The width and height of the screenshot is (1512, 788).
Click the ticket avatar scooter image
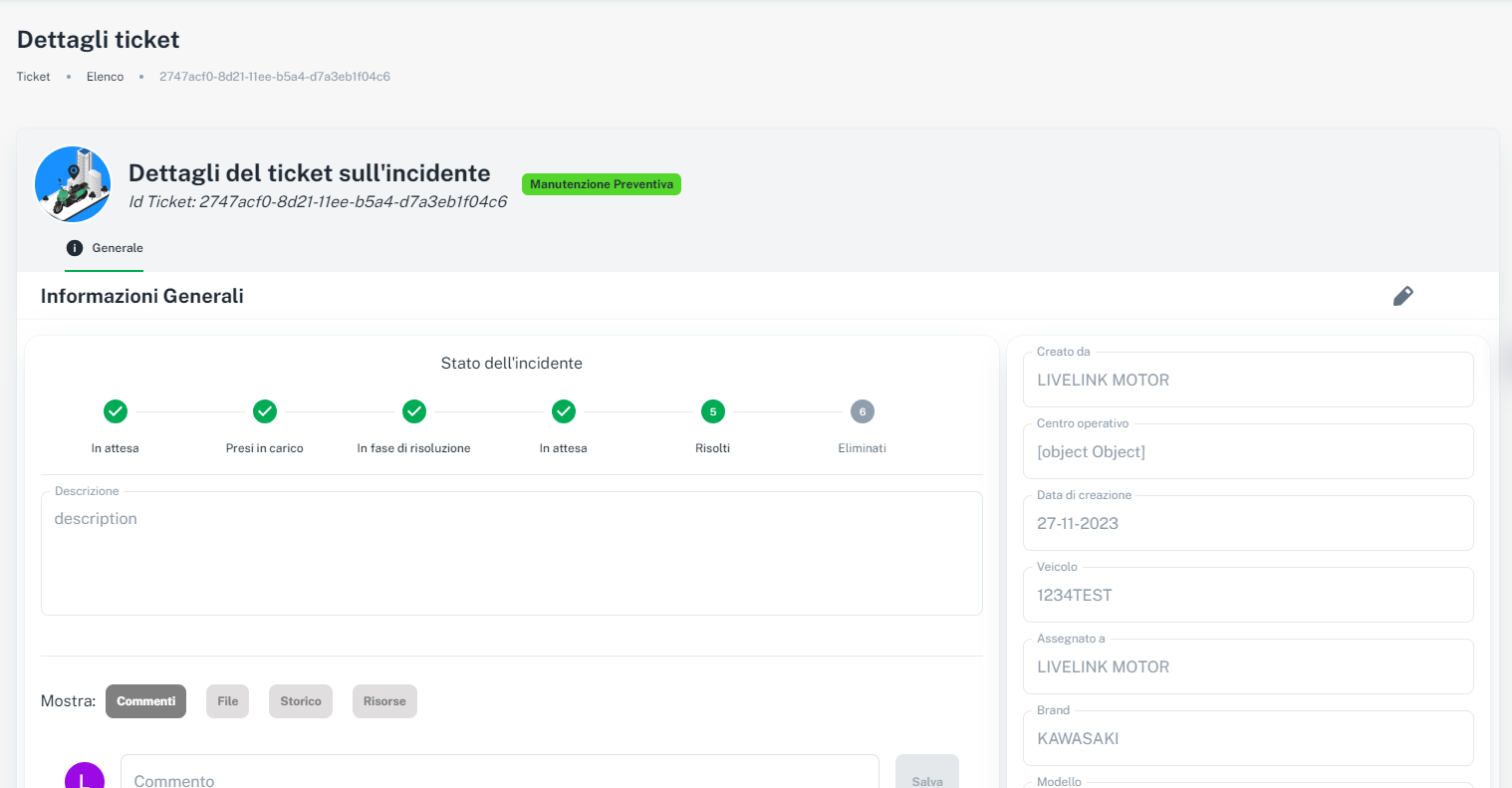tap(73, 184)
